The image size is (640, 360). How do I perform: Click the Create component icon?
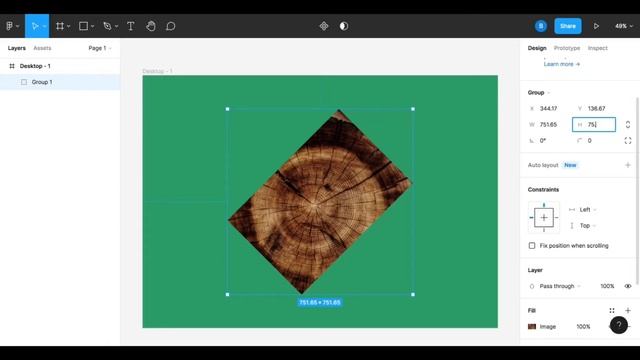click(x=324, y=26)
